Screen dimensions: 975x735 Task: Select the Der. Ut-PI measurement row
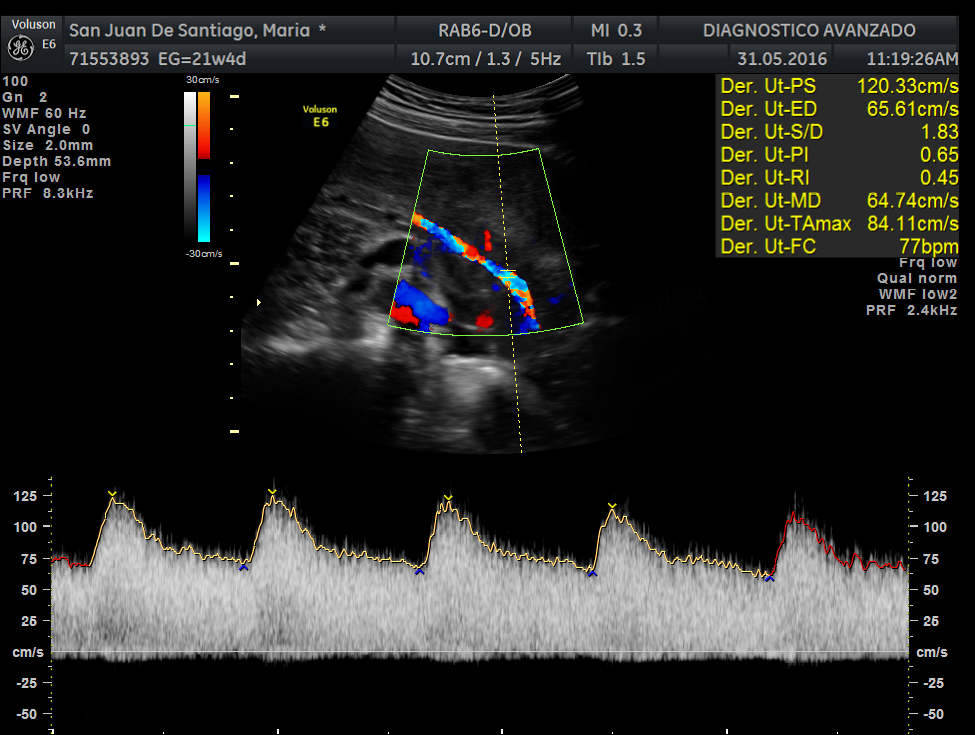pos(838,154)
